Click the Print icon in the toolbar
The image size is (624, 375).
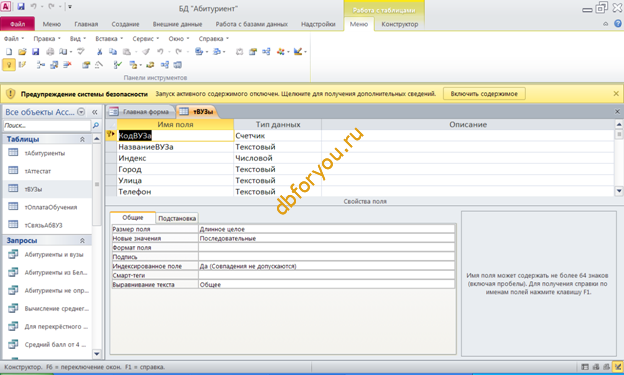50,52
